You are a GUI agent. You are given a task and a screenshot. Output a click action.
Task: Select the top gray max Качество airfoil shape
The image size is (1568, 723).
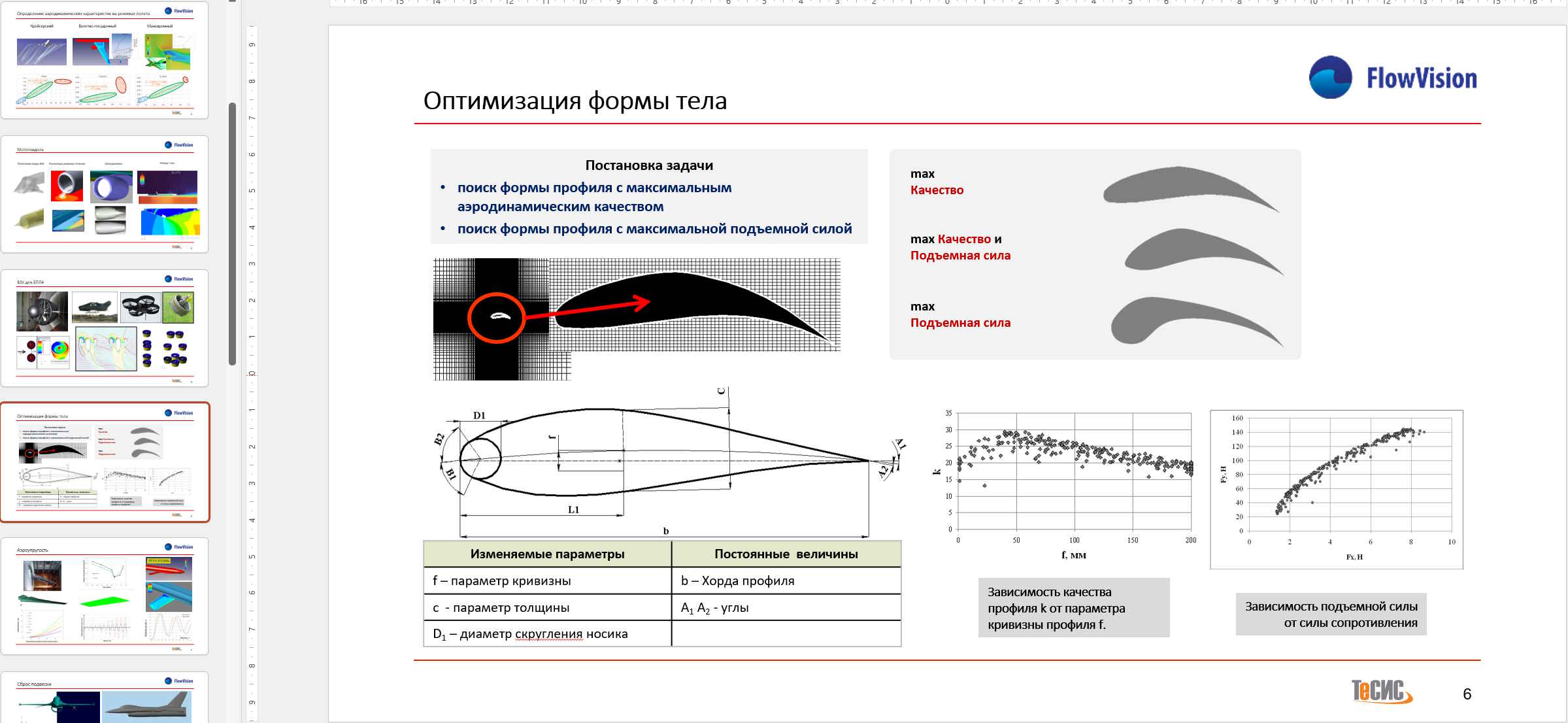point(1191,188)
